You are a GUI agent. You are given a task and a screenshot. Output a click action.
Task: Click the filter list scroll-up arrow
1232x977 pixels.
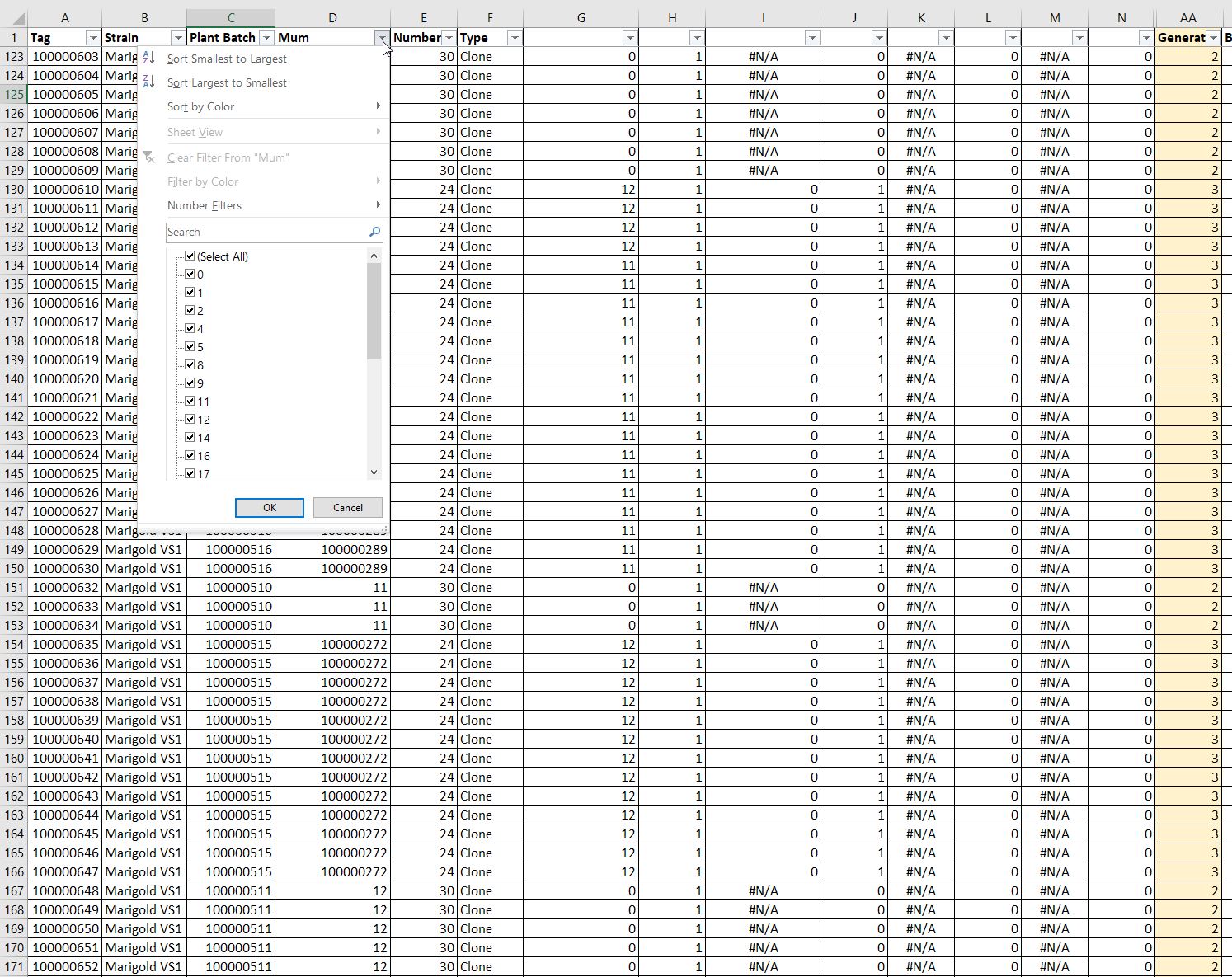pos(374,256)
